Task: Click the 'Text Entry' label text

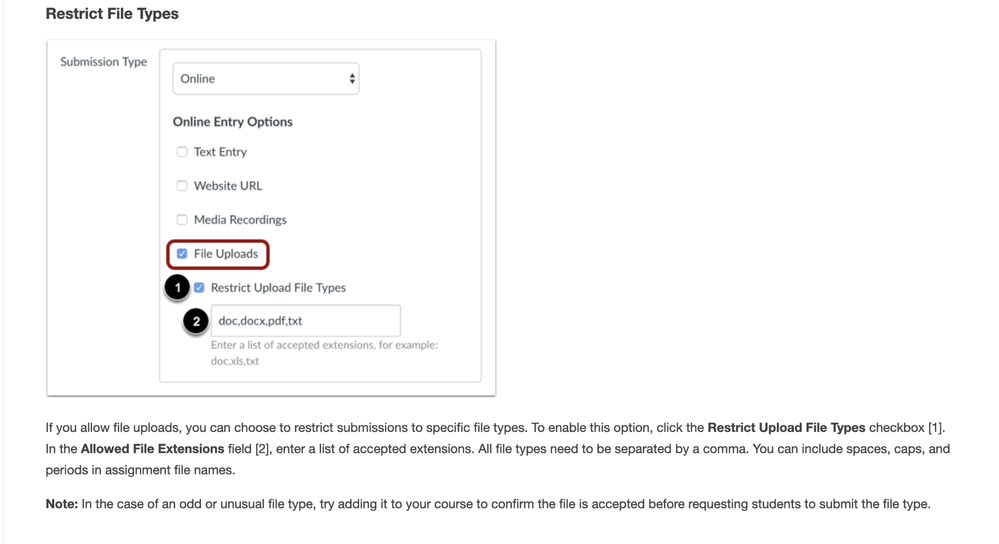Action: pyautogui.click(x=220, y=152)
